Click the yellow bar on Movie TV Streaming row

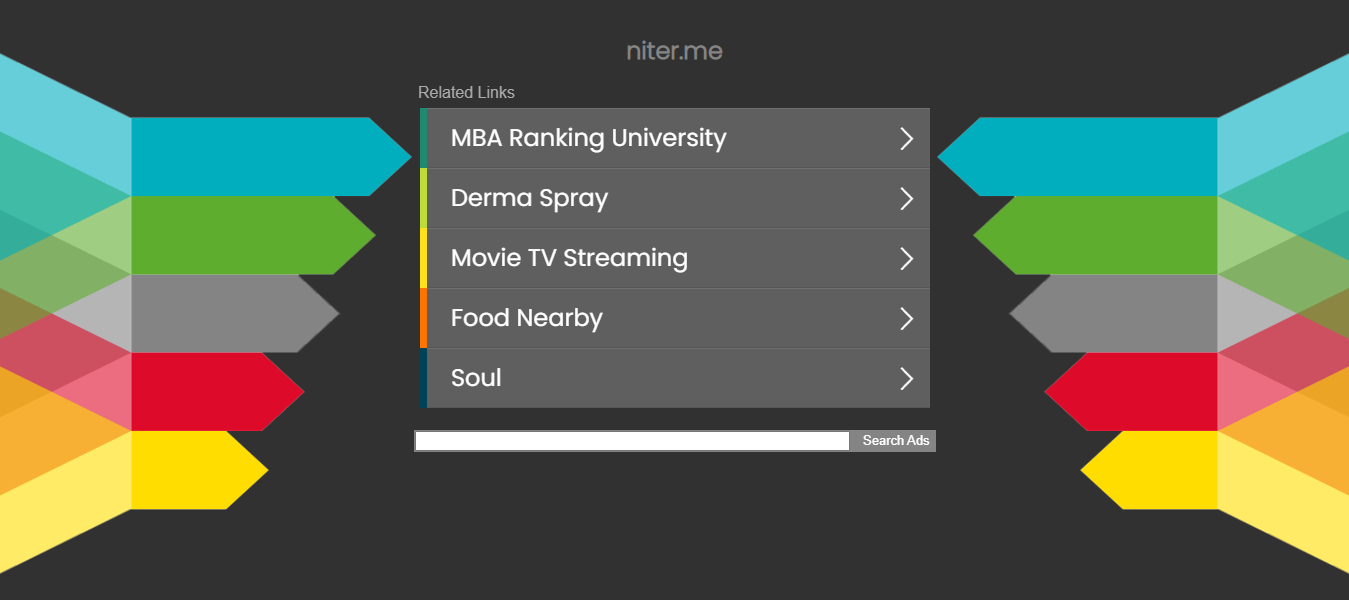click(x=423, y=258)
